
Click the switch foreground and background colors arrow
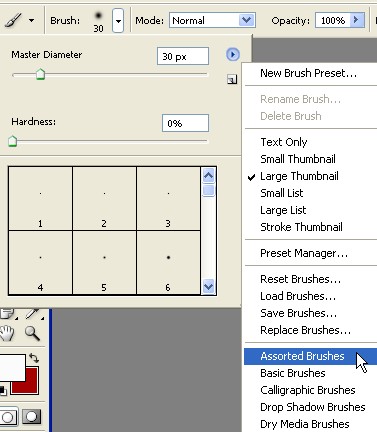pos(34,358)
